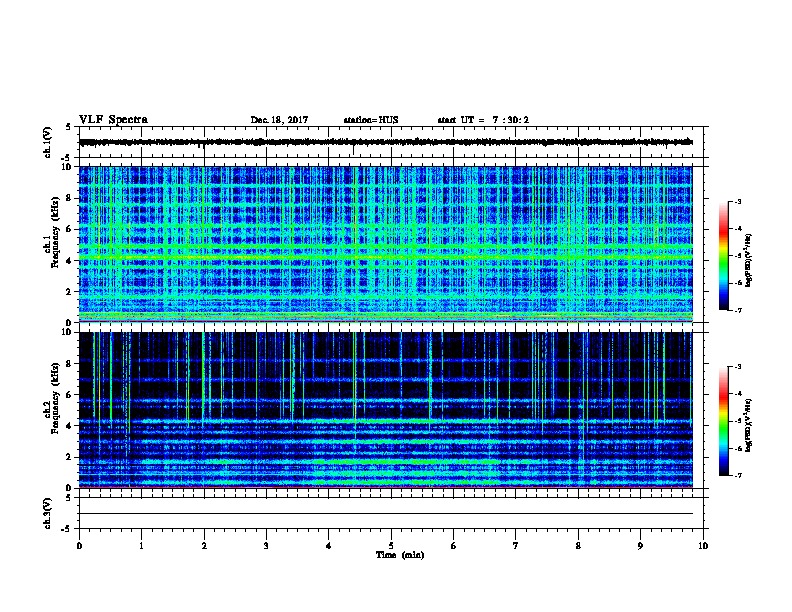This screenshot has width=792, height=612.
Task: Click the "ch.2 Frequency (kHz)" axis title
Action: coord(52,397)
